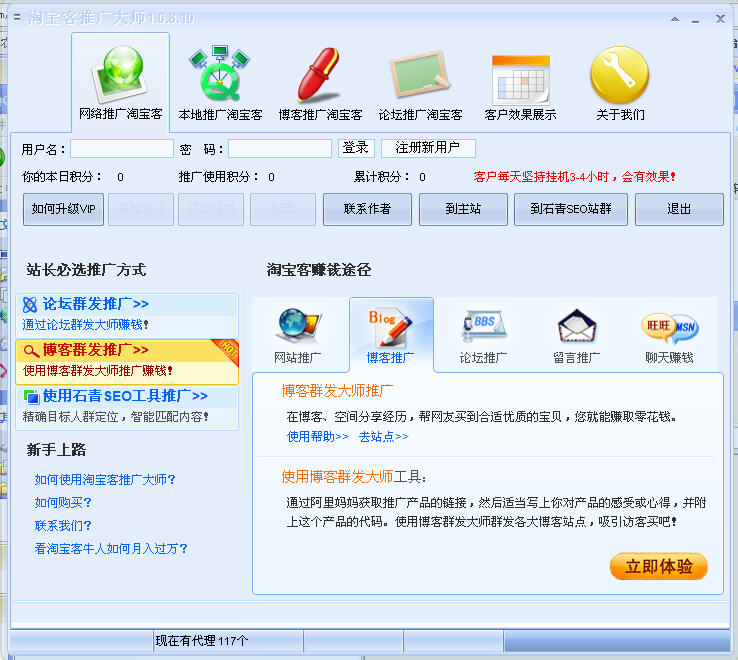Focus the 用户名 input field
Viewport: 738px width, 660px height.
(x=122, y=148)
